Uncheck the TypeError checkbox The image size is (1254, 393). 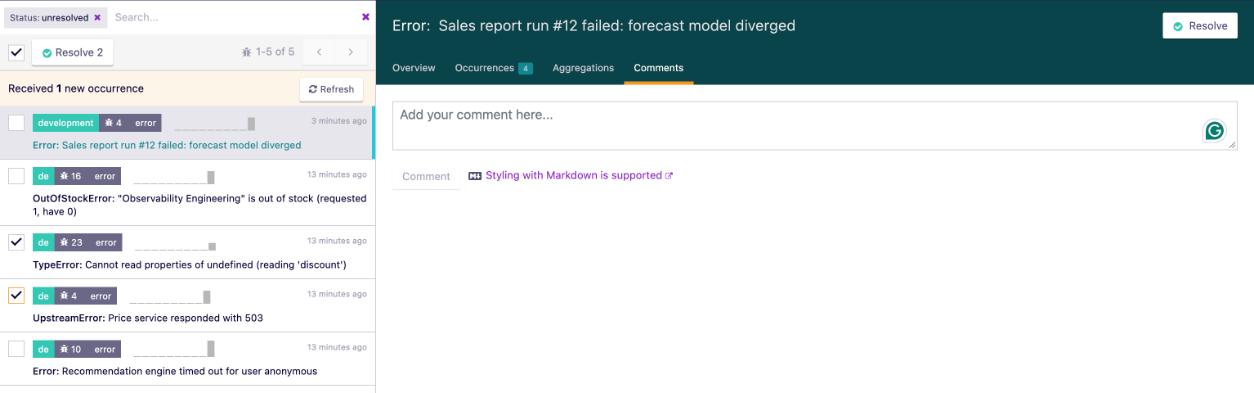tap(16, 242)
